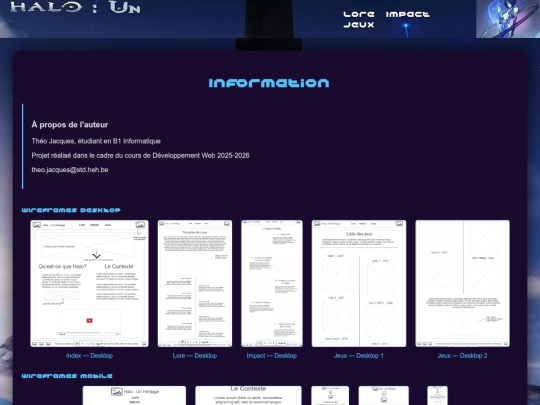Click the Jeux — Desktop 1 caption
Image resolution: width=540 pixels, height=405 pixels.
359,356
